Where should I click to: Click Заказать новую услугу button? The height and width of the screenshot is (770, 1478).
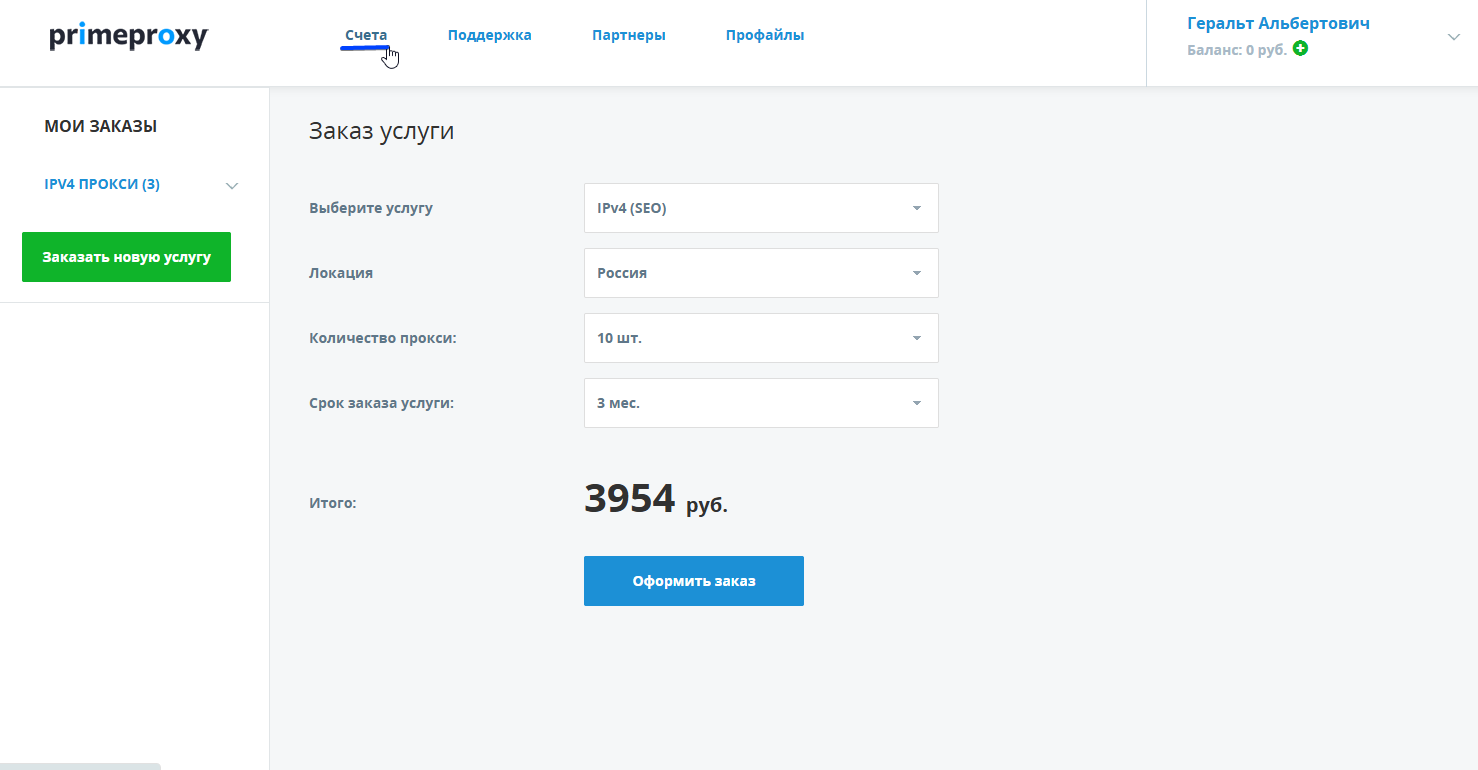pyautogui.click(x=126, y=257)
